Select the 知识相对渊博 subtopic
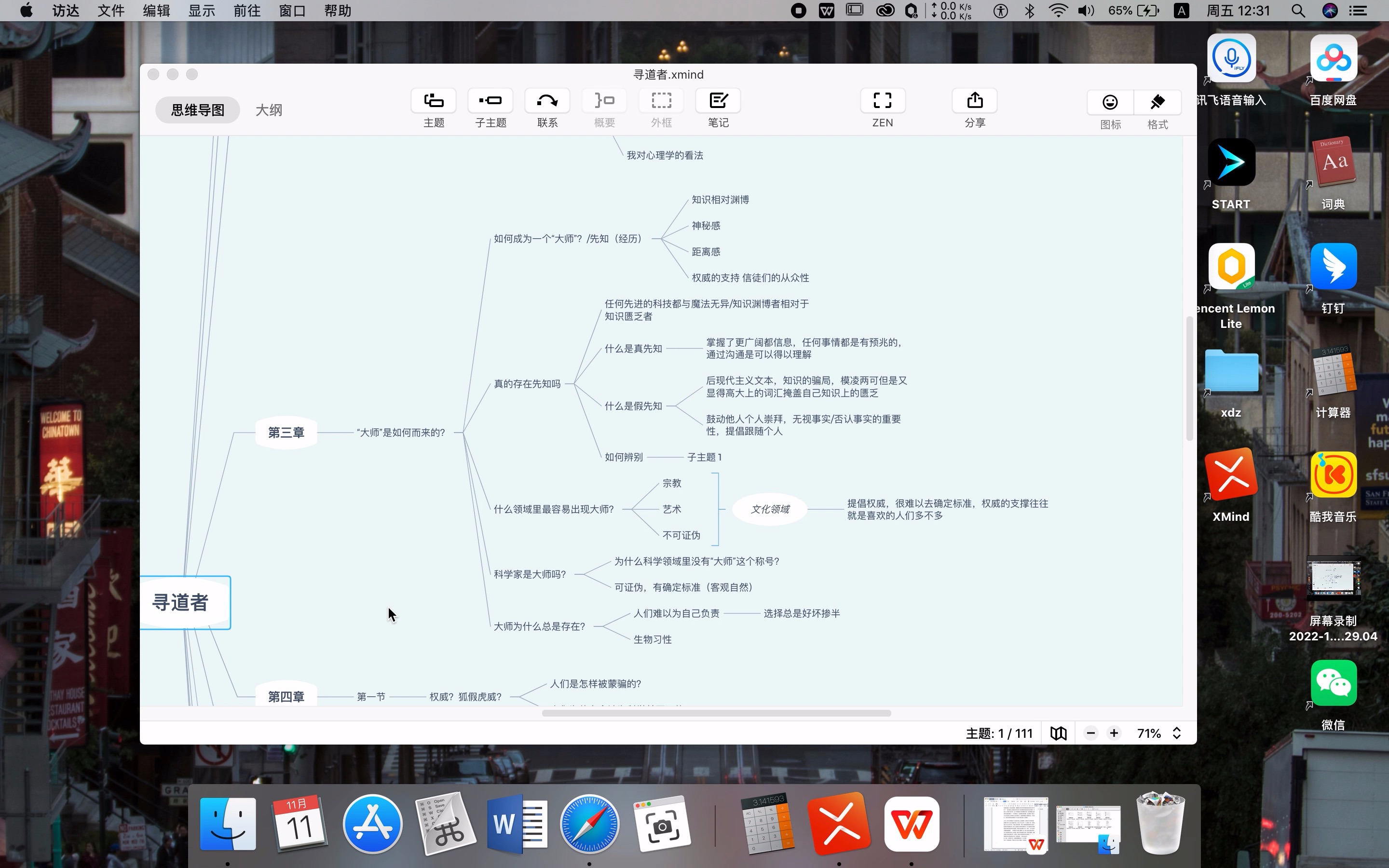The image size is (1389, 868). pos(720,200)
